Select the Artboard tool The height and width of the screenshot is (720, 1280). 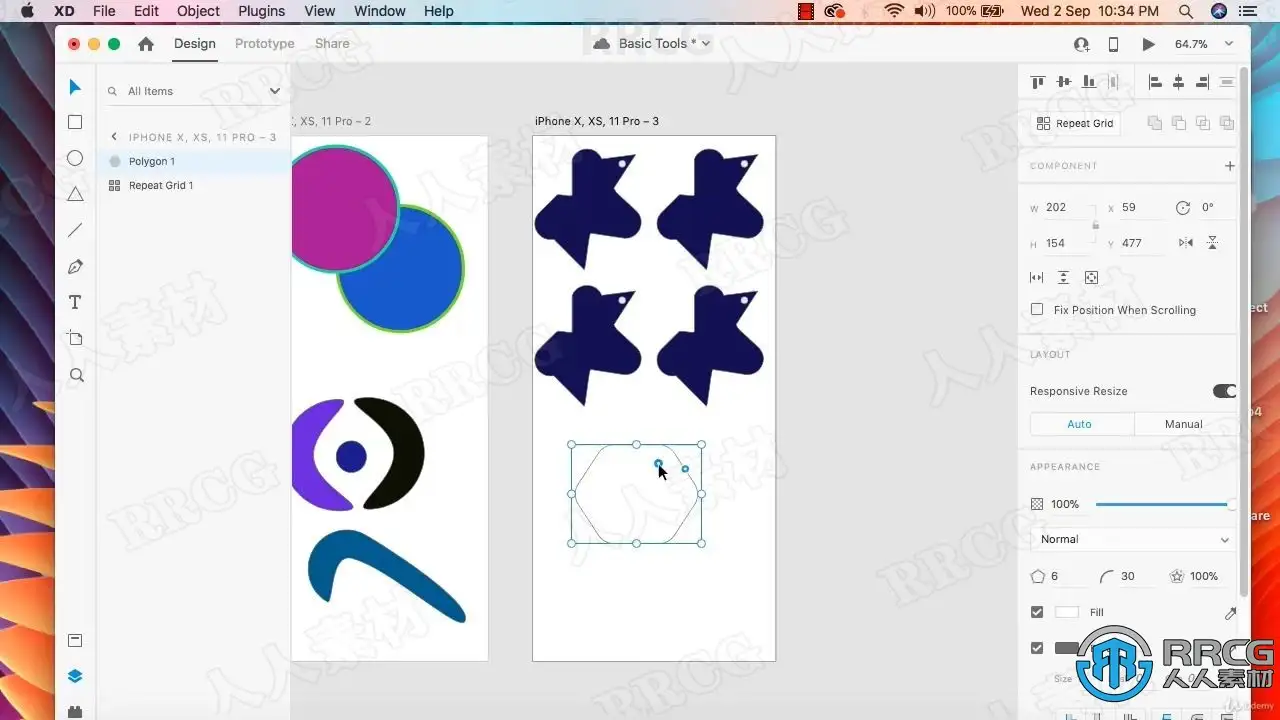tap(75, 338)
